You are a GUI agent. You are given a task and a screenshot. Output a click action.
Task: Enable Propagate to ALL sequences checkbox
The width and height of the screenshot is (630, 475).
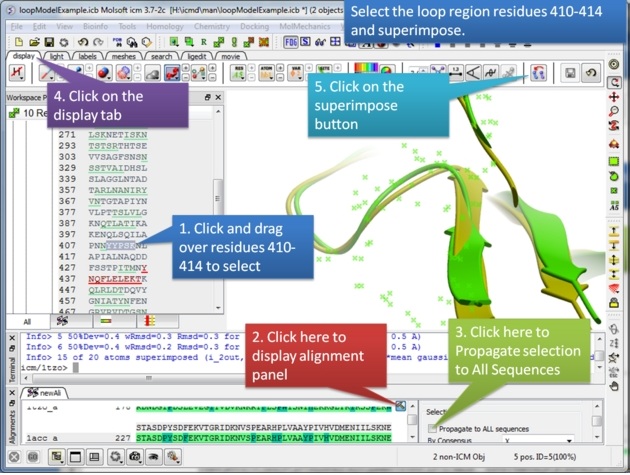[433, 428]
